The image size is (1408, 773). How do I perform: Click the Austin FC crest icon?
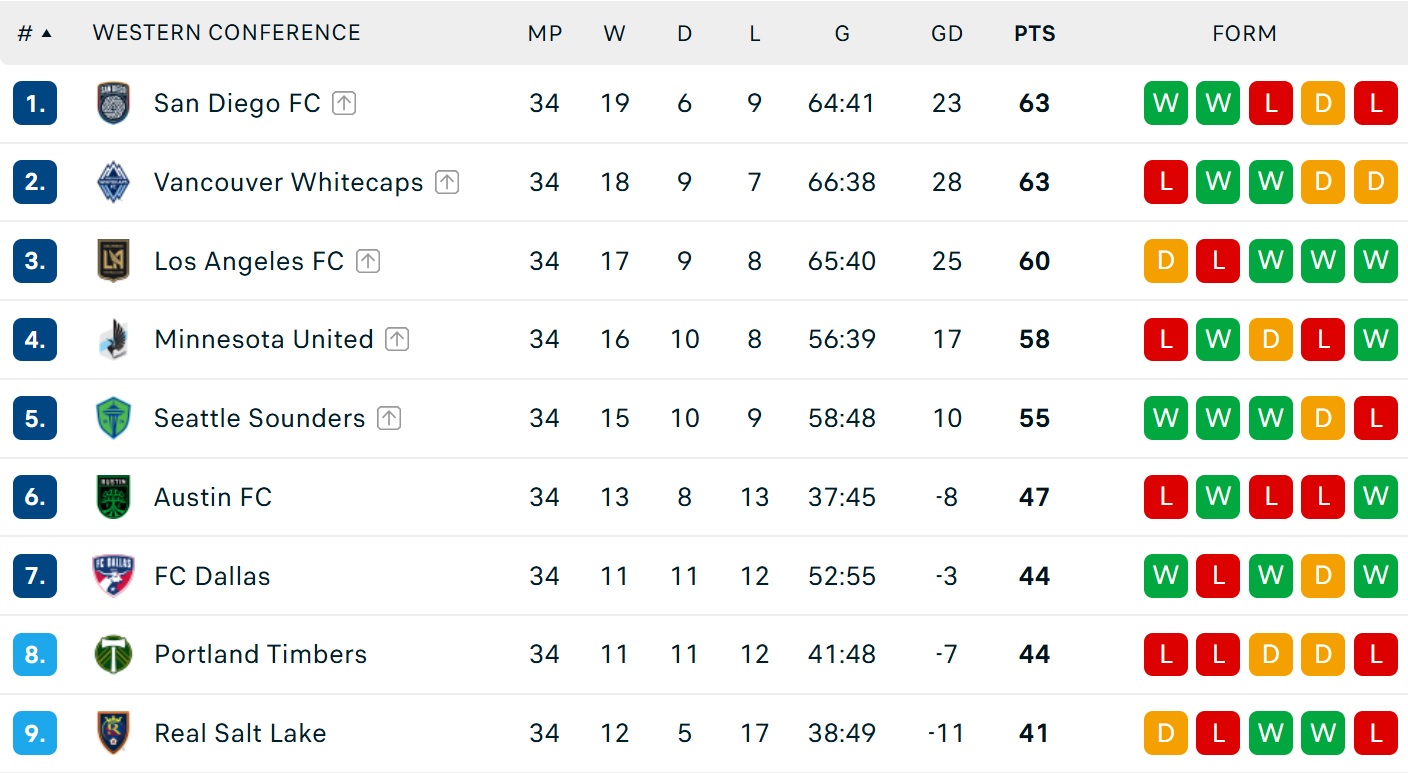click(113, 497)
